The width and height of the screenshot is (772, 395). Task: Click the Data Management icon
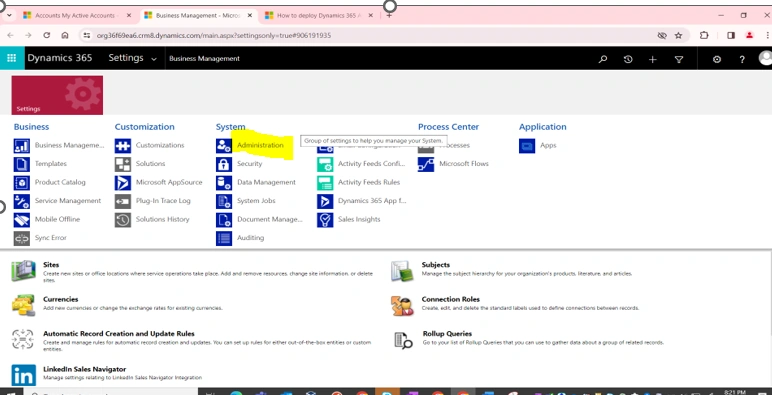224,183
